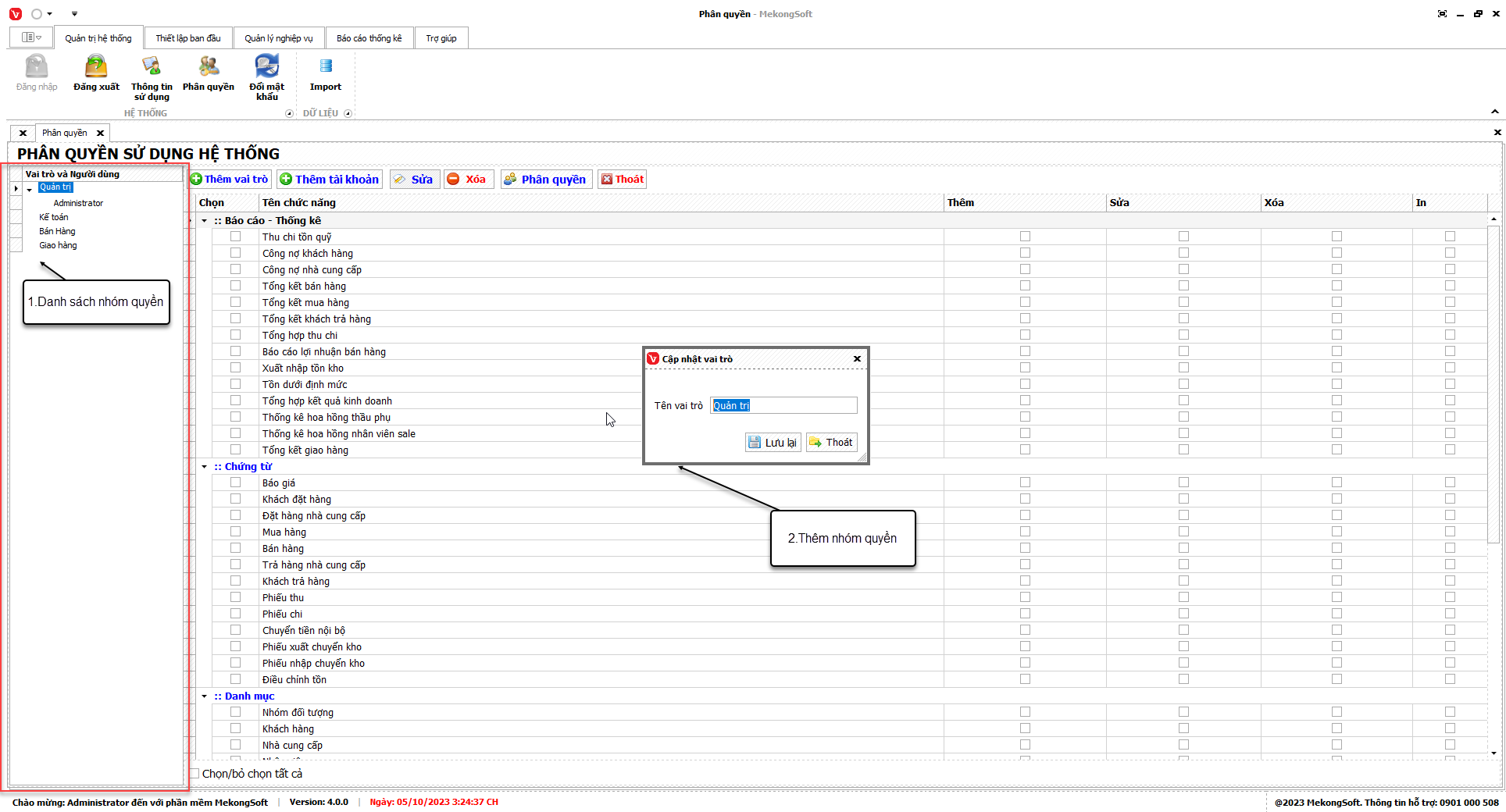Open DỮ LIỆU group dialog launcher
The image size is (1506, 812).
point(348,114)
